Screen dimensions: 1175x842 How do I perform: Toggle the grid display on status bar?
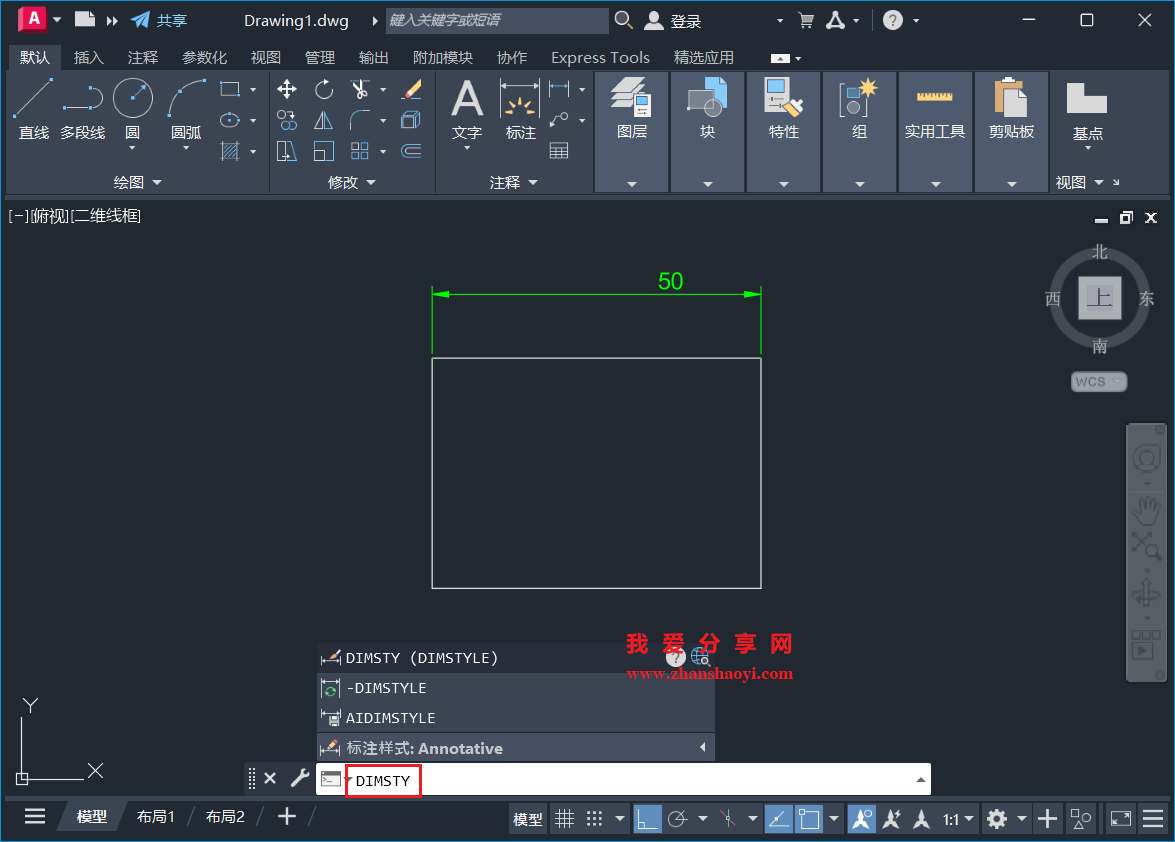click(x=565, y=818)
